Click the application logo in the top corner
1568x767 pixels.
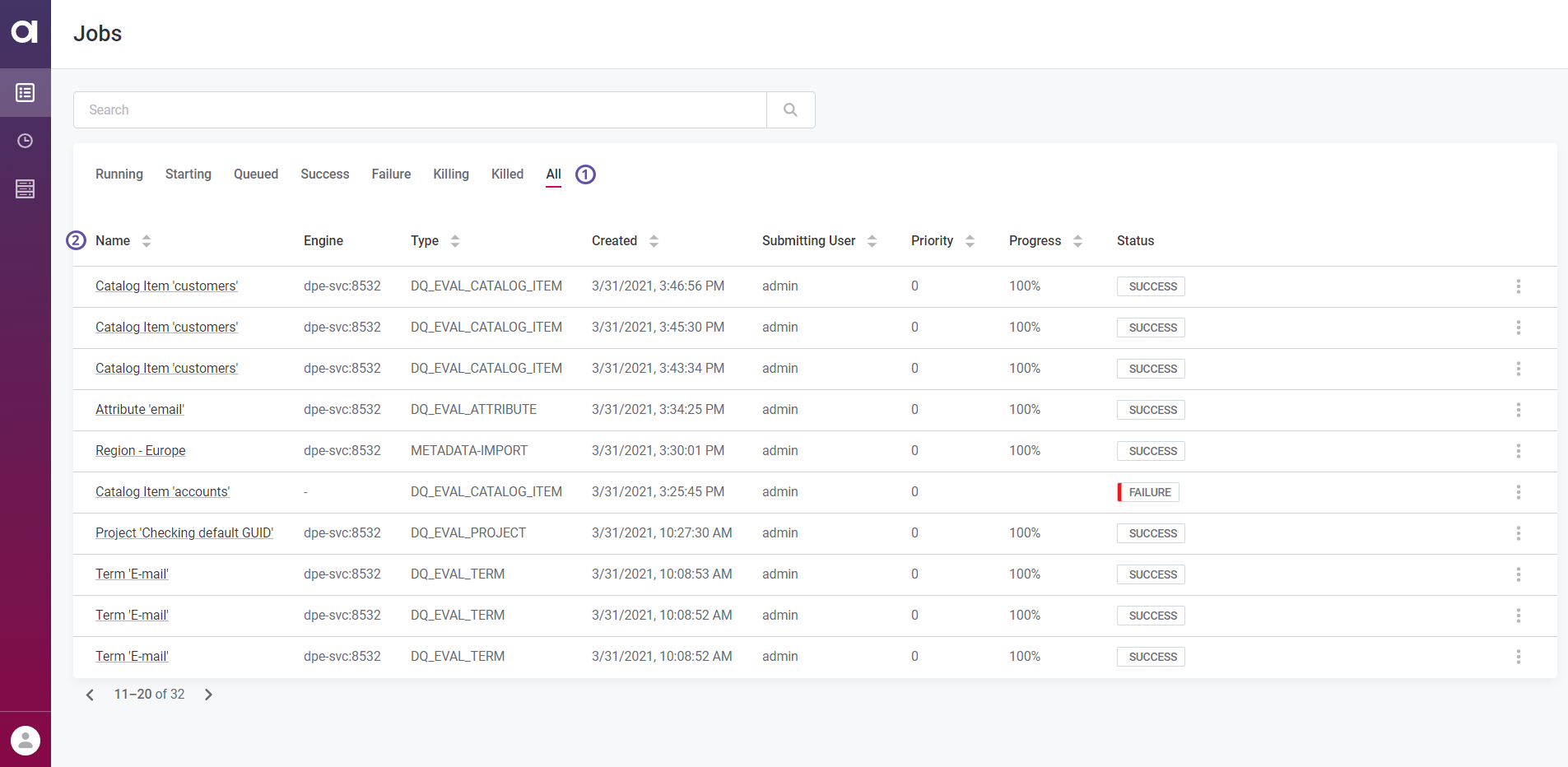point(26,33)
